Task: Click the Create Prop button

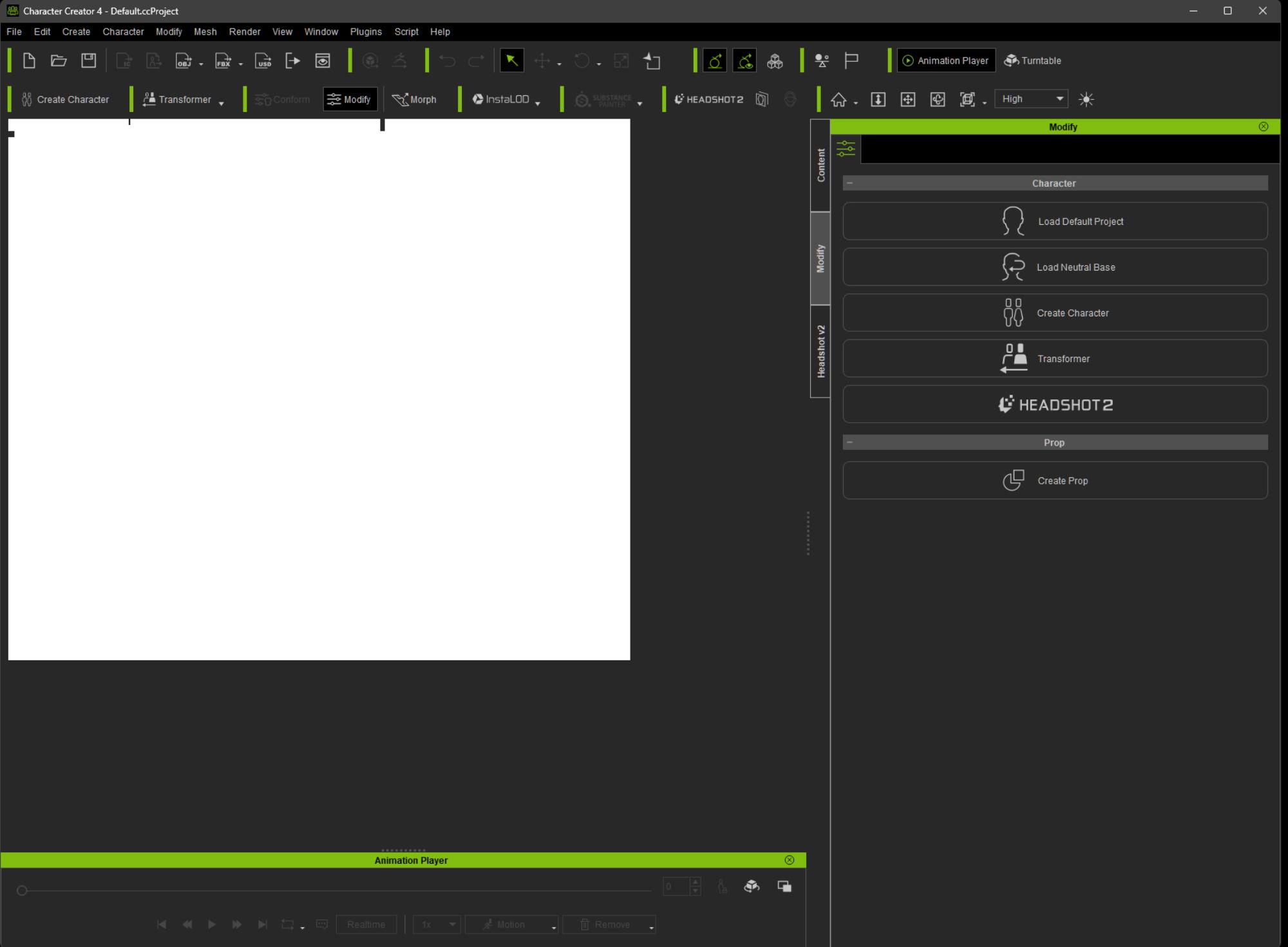Action: click(1055, 481)
